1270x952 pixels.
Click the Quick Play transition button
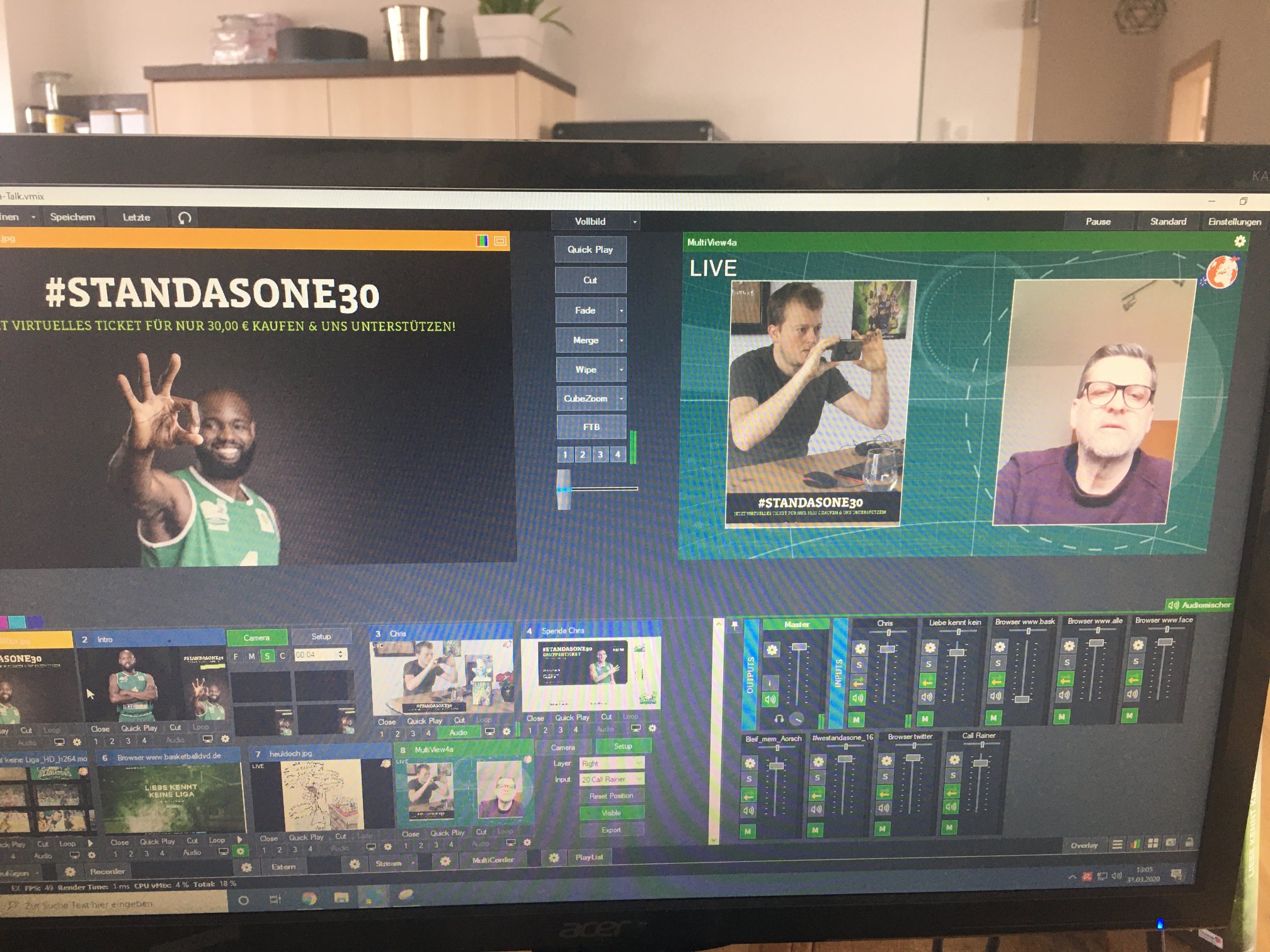(x=590, y=250)
